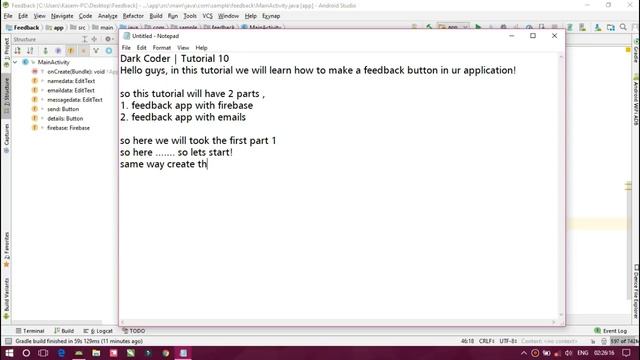The height and width of the screenshot is (360, 640).
Task: Open Logcat tool window tab
Action: click(98, 331)
